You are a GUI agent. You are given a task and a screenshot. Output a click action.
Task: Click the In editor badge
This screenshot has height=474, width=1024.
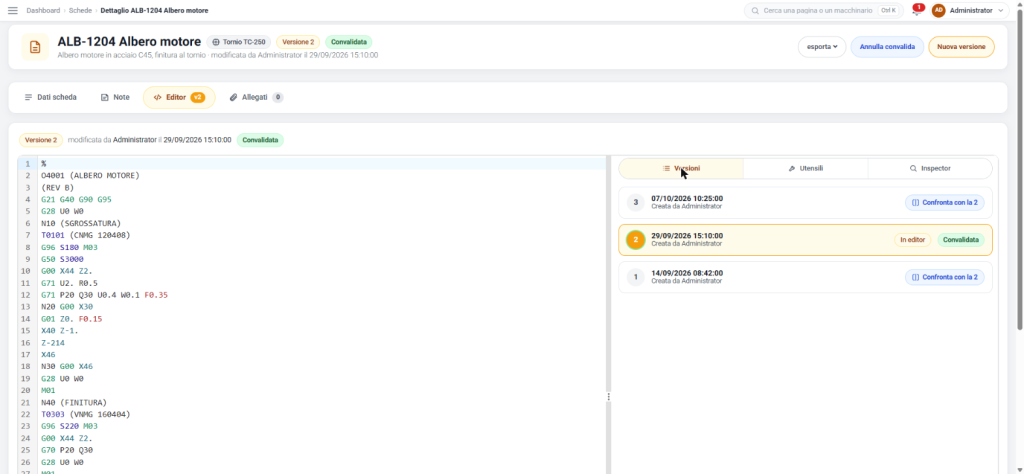point(912,240)
